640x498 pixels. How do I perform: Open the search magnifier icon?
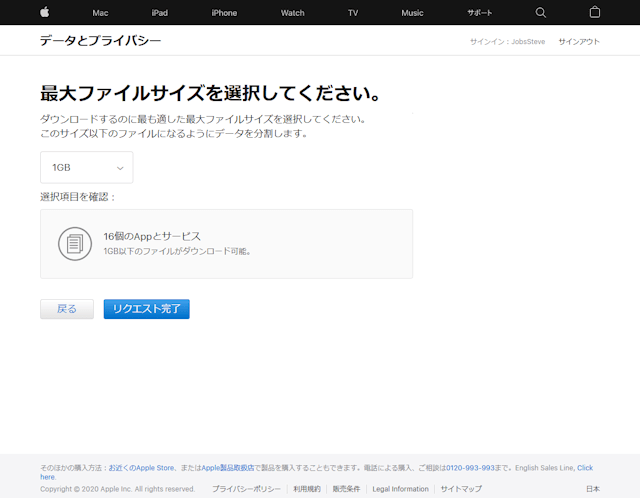point(541,12)
